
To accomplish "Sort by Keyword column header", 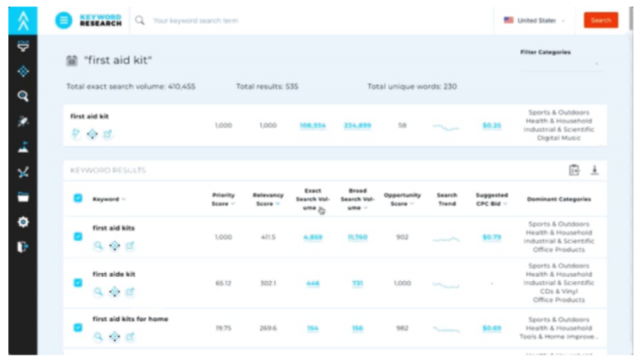I will (109, 199).
